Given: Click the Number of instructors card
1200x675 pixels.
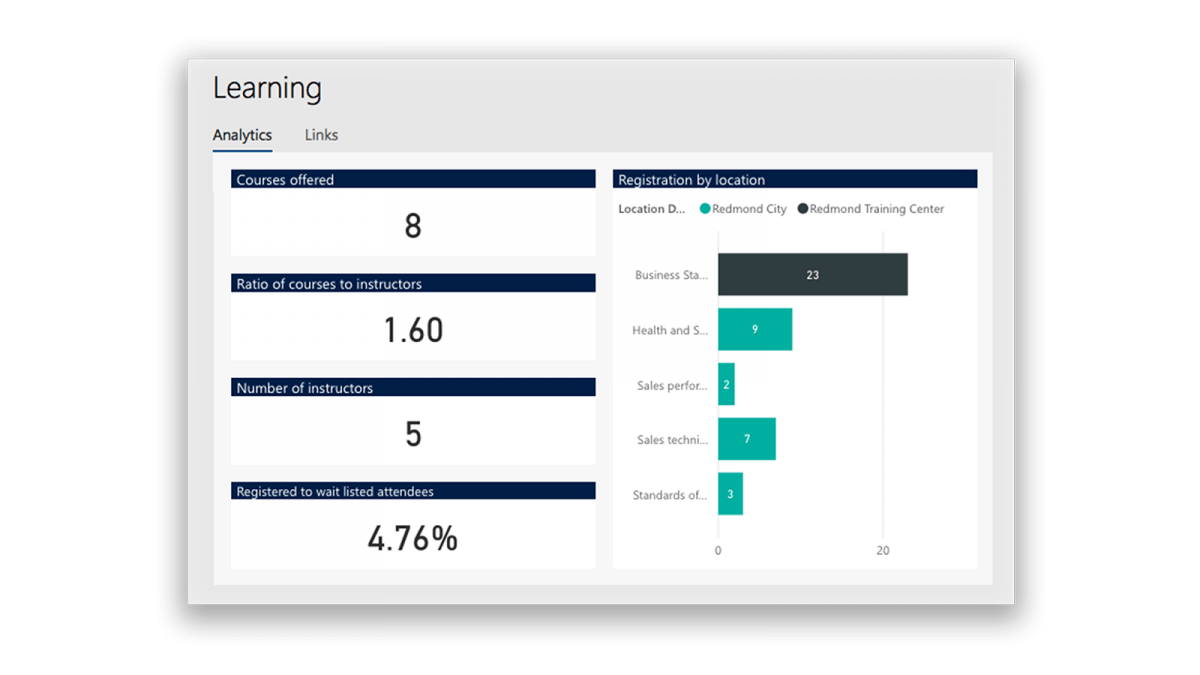Looking at the screenshot, I should (x=412, y=422).
